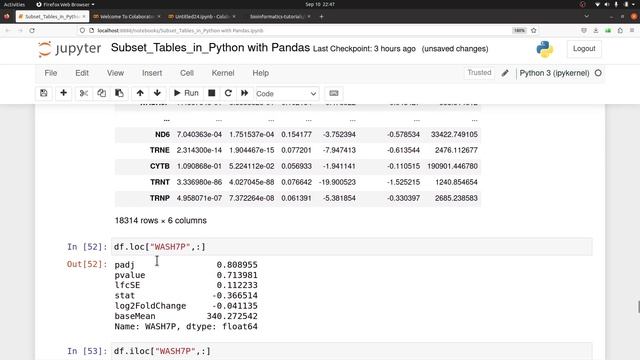This screenshot has height=360, width=640.
Task: Click the kernel idle indicator circle
Action: (x=598, y=73)
